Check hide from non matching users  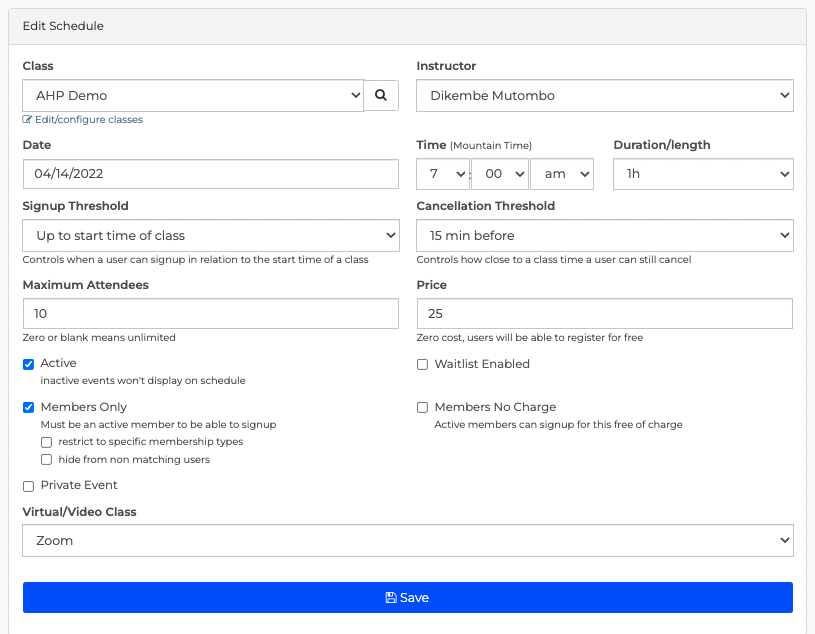(x=47, y=459)
